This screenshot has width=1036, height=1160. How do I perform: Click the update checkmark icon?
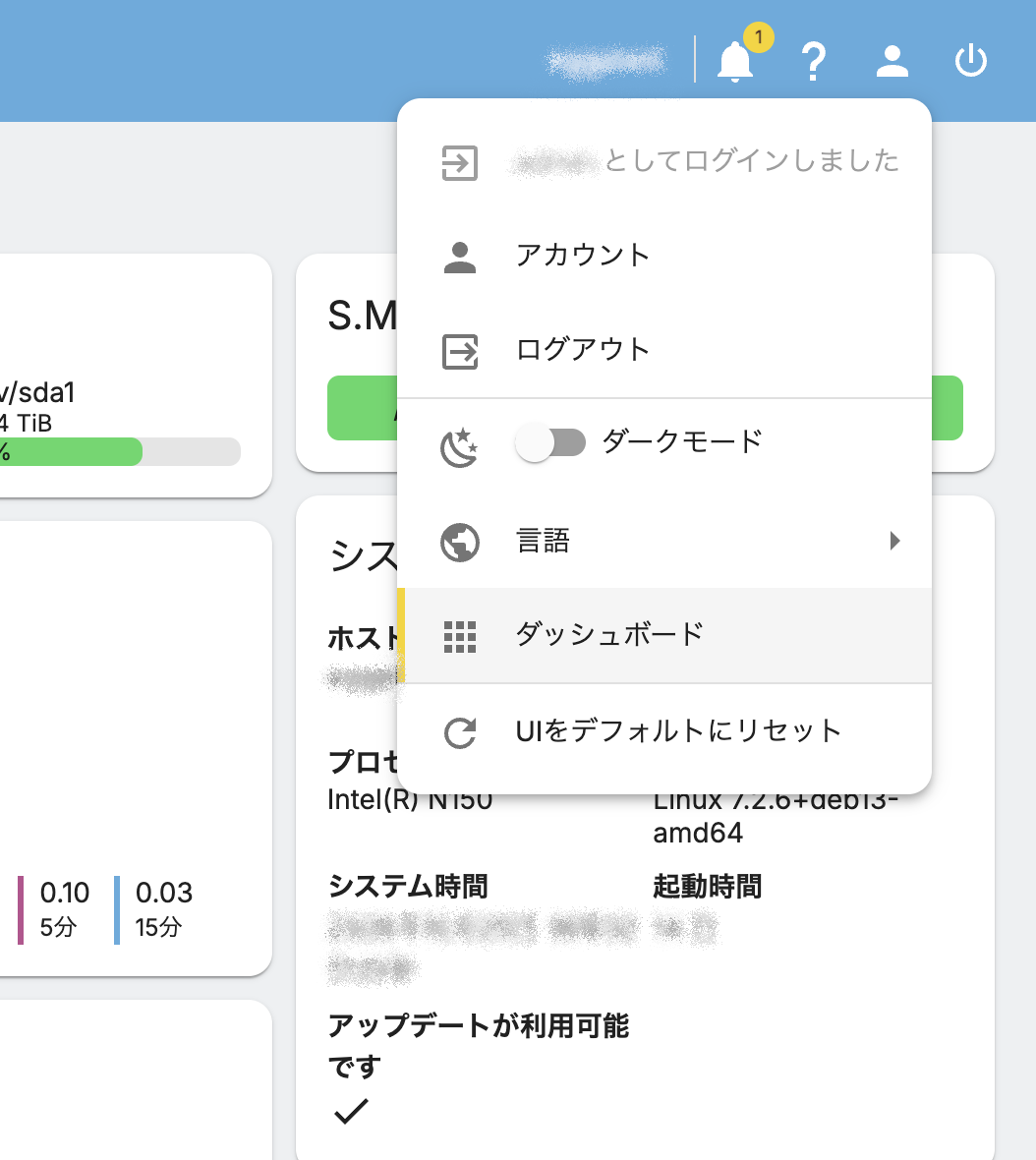351,1111
